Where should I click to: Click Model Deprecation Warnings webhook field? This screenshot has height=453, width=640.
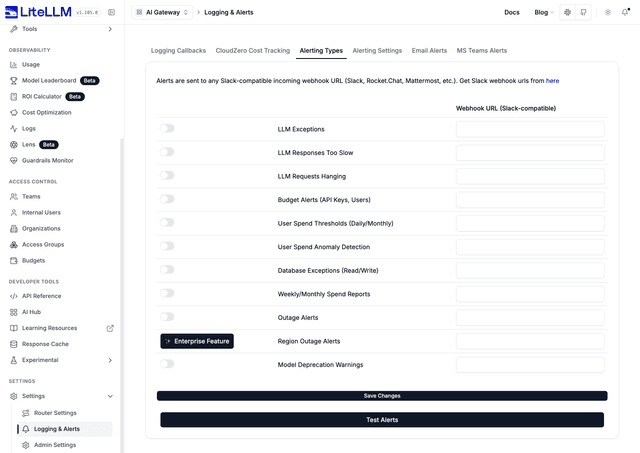[530, 365]
